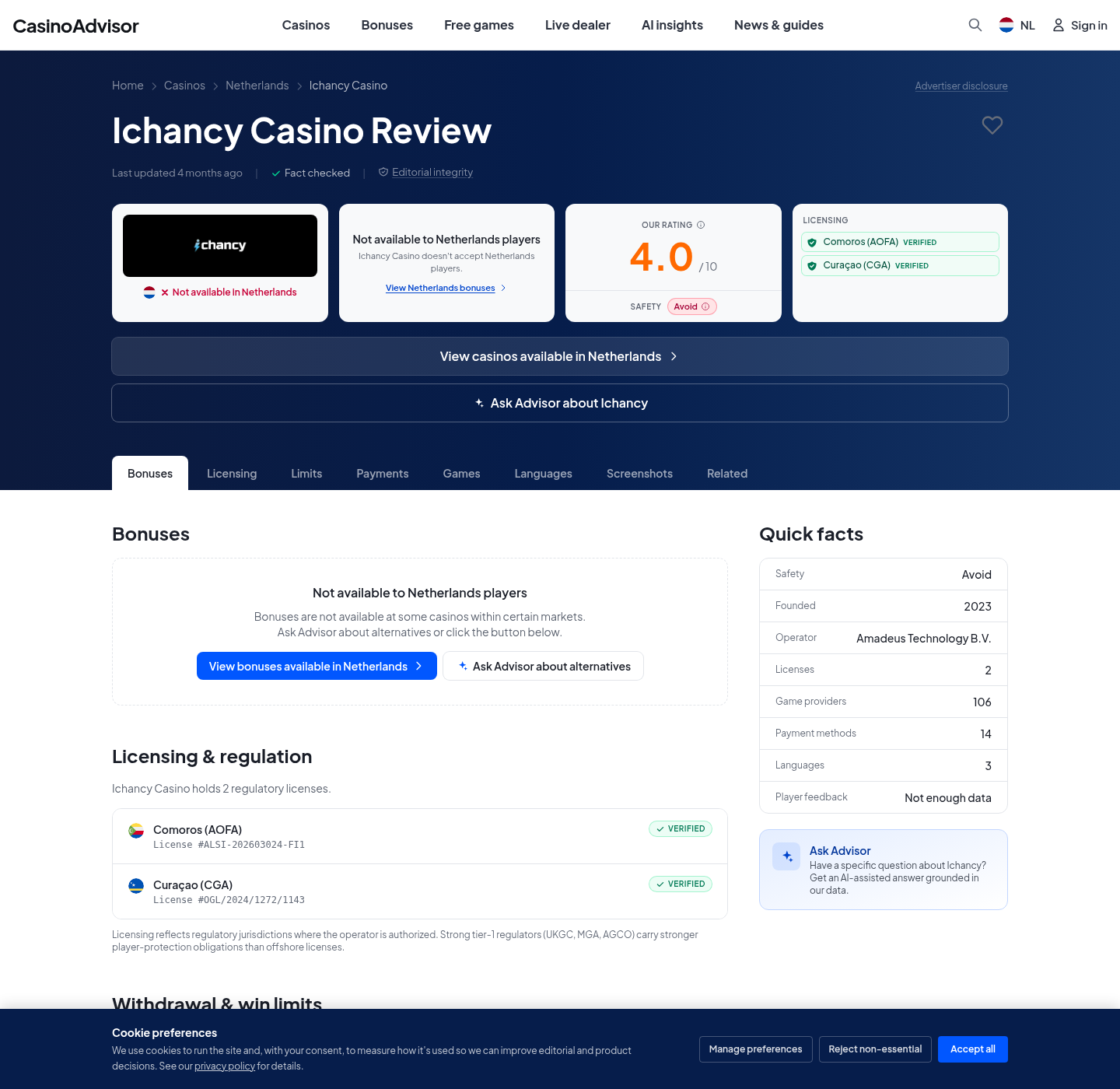This screenshot has width=1120, height=1089.
Task: Click the Sign in user icon
Action: point(1059,25)
